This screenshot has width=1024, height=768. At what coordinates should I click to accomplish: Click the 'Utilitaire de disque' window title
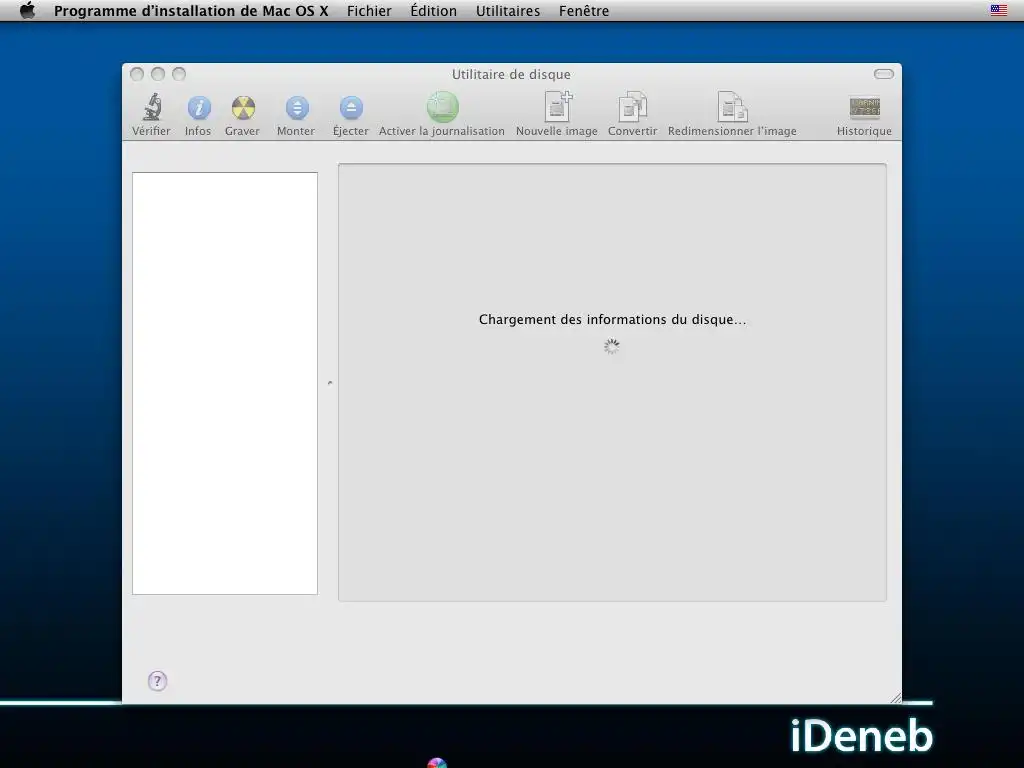tap(511, 74)
